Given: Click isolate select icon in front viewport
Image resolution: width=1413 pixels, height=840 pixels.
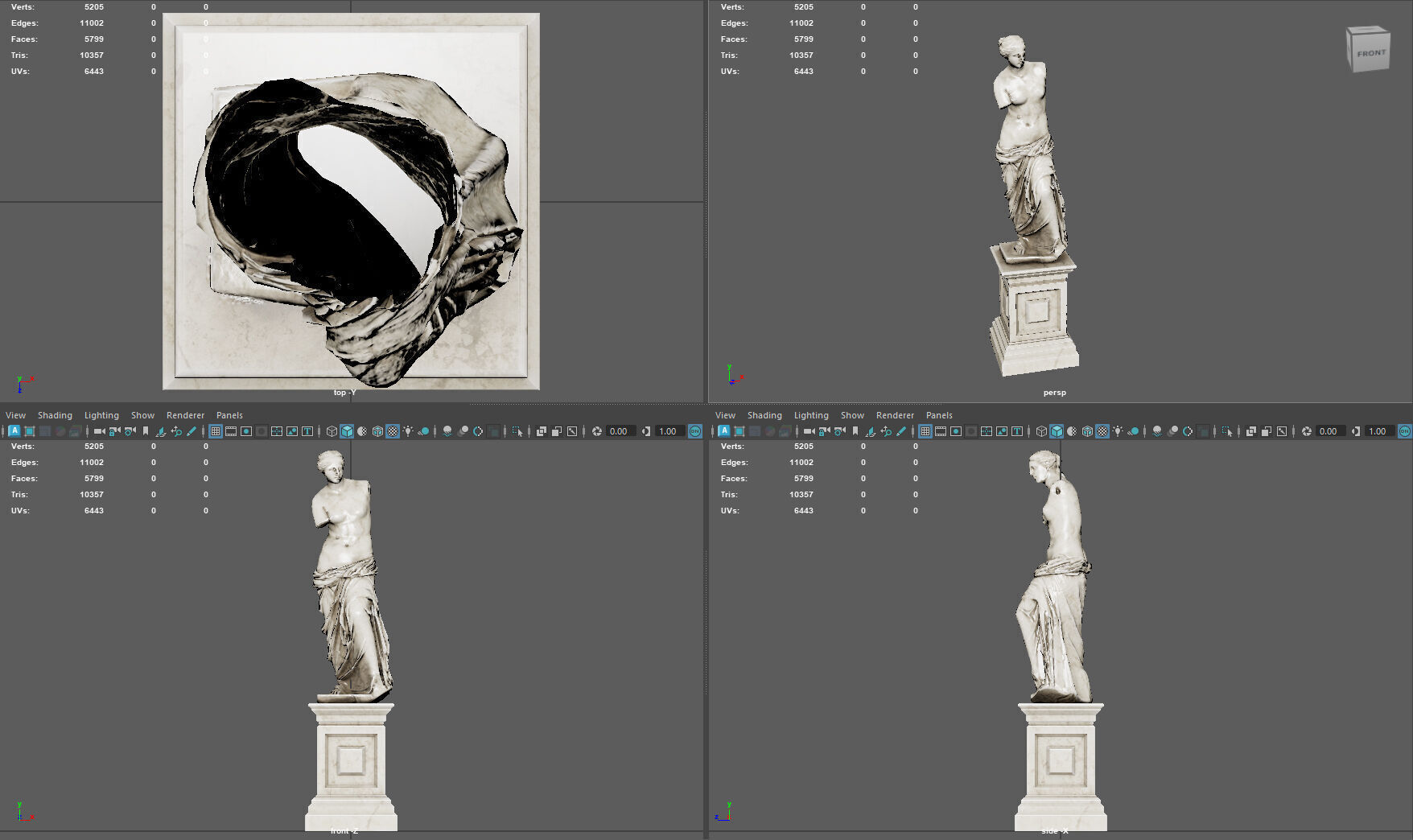Looking at the screenshot, I should point(517,431).
